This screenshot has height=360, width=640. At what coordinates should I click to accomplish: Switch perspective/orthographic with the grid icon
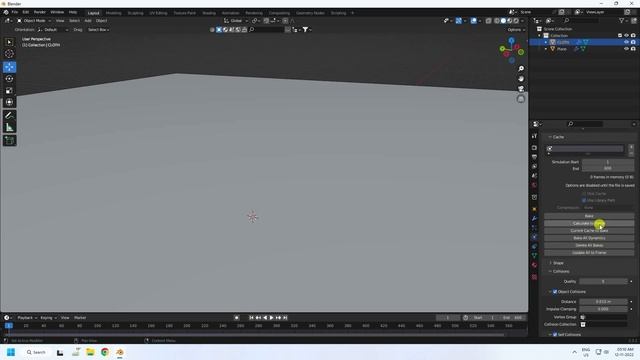coord(521,99)
